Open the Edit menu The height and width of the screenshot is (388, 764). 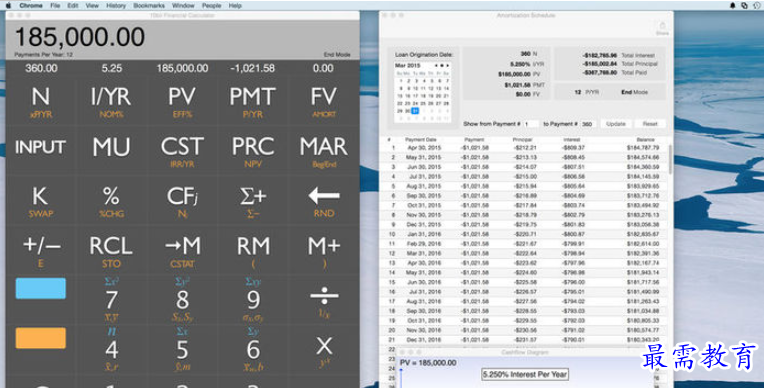(73, 5)
